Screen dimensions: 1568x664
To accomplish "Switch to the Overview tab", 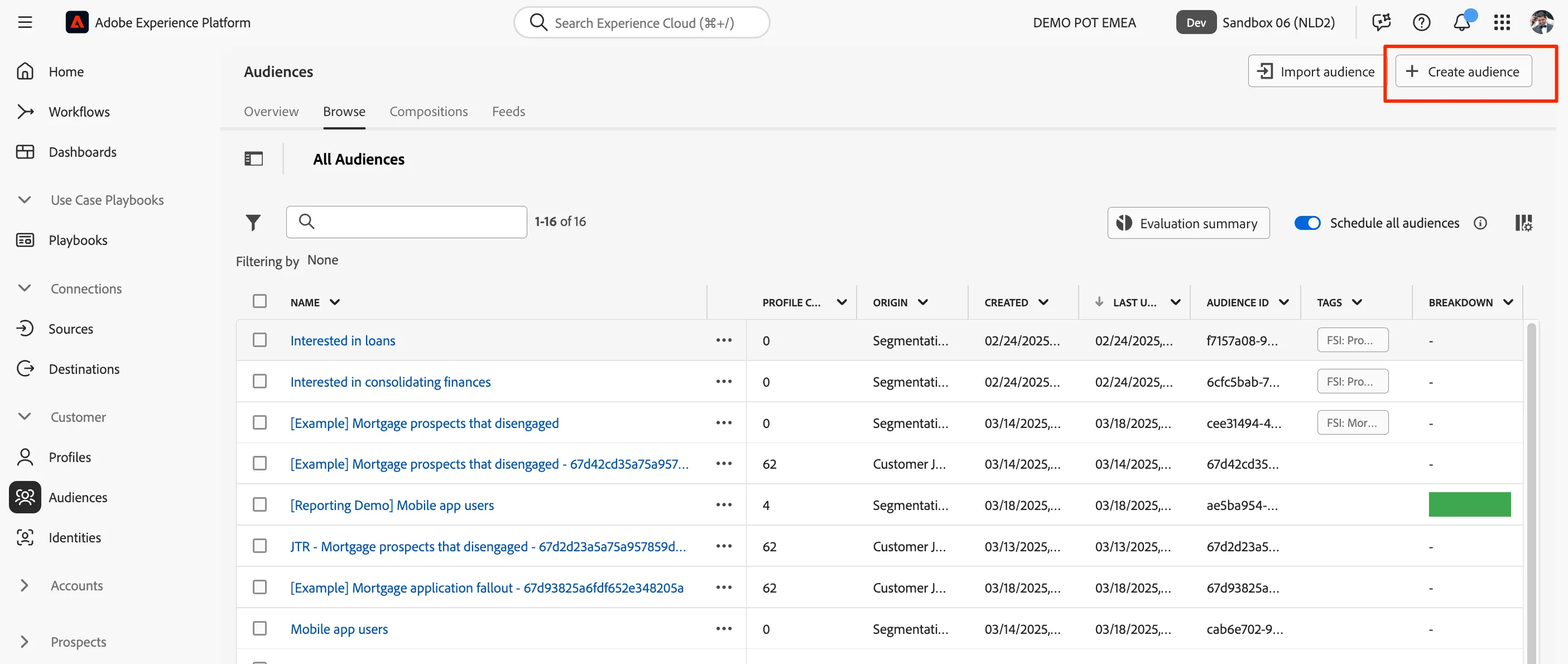I will (x=271, y=112).
